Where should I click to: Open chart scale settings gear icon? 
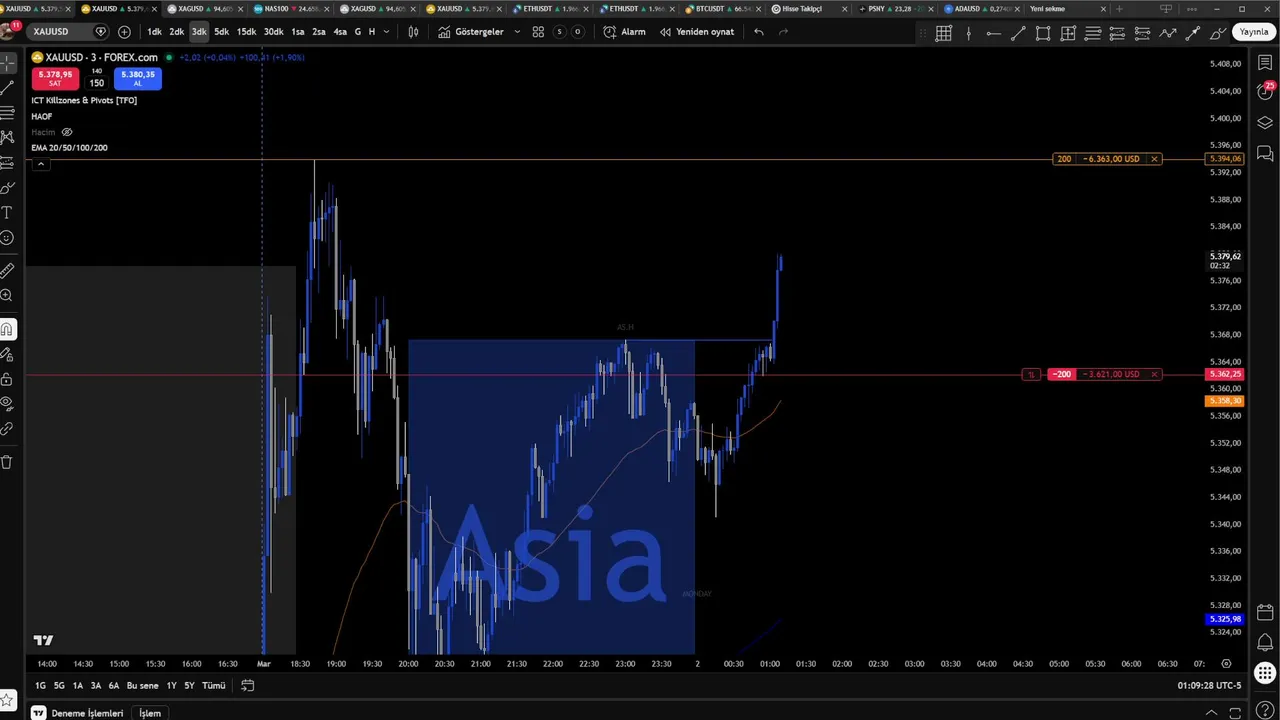click(1226, 664)
